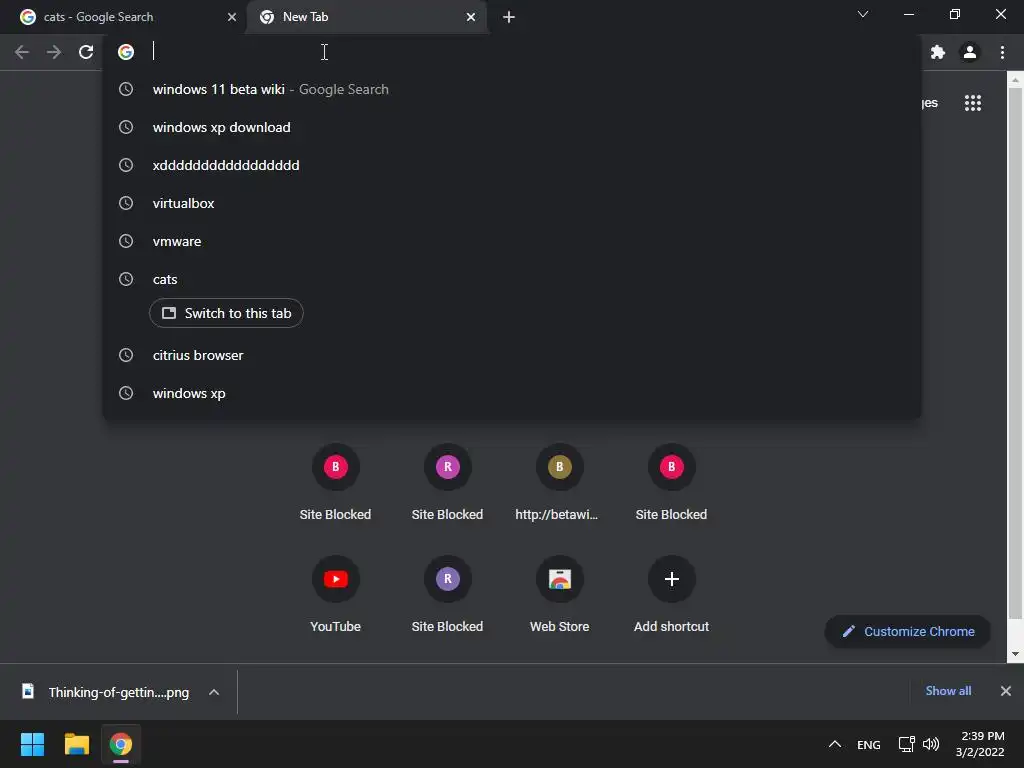Choose the vmware suggestion

(x=512, y=241)
